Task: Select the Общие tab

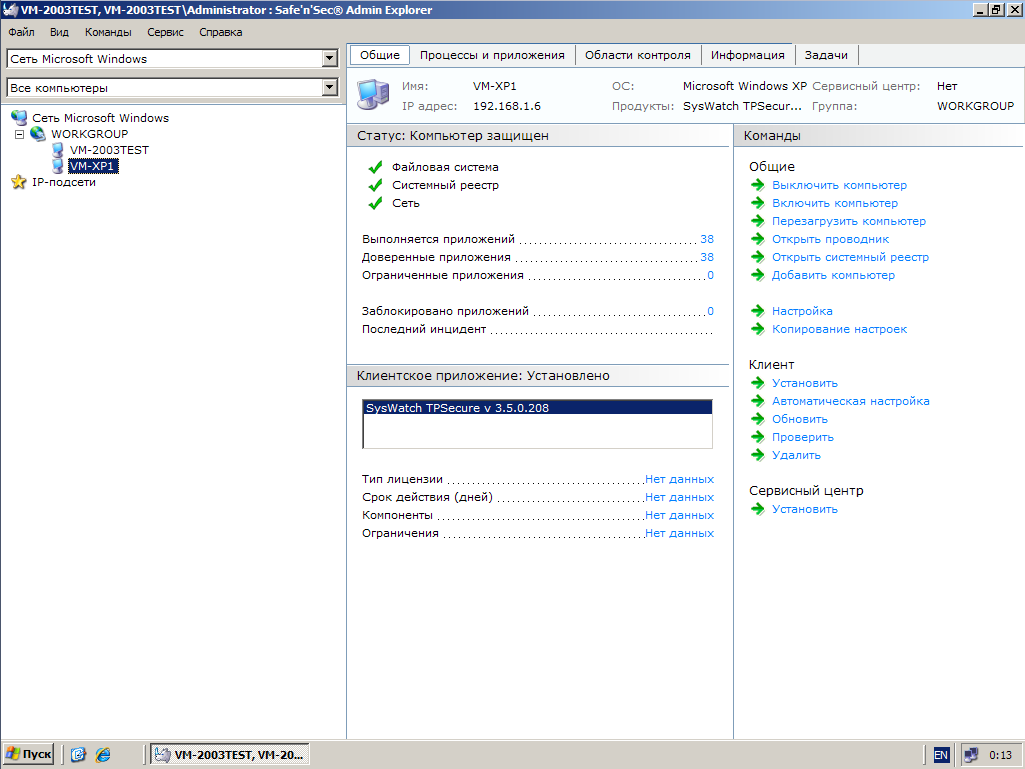Action: [380, 55]
